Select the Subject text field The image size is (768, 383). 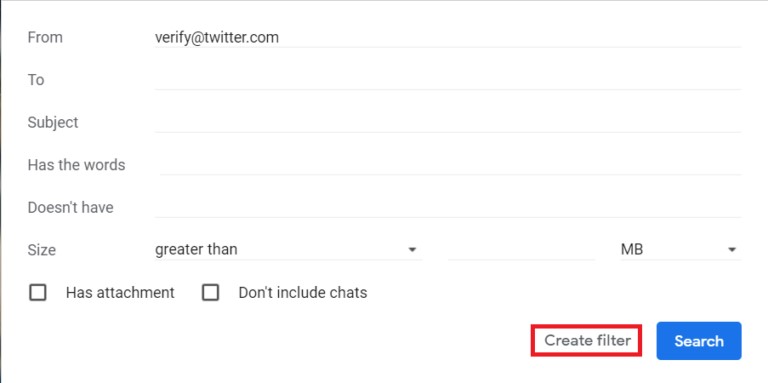pos(448,122)
